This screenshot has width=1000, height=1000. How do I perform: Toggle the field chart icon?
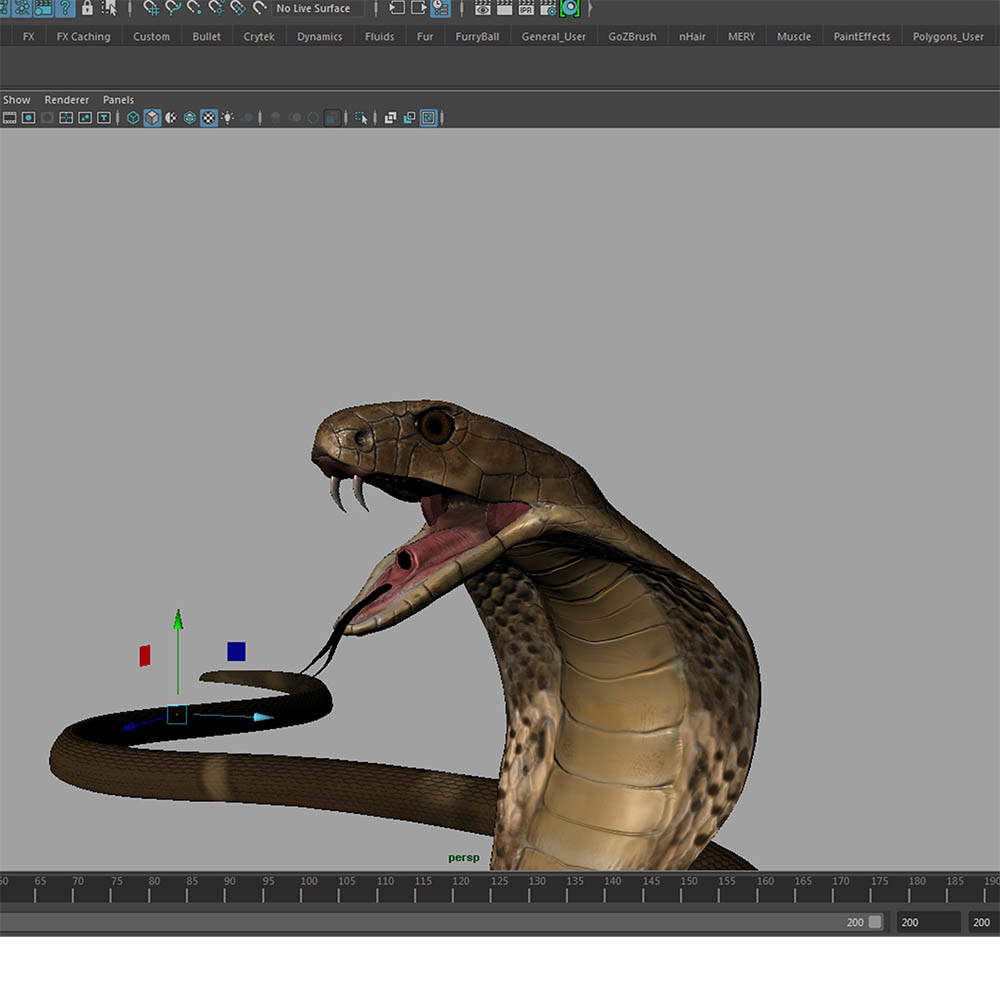[66, 117]
